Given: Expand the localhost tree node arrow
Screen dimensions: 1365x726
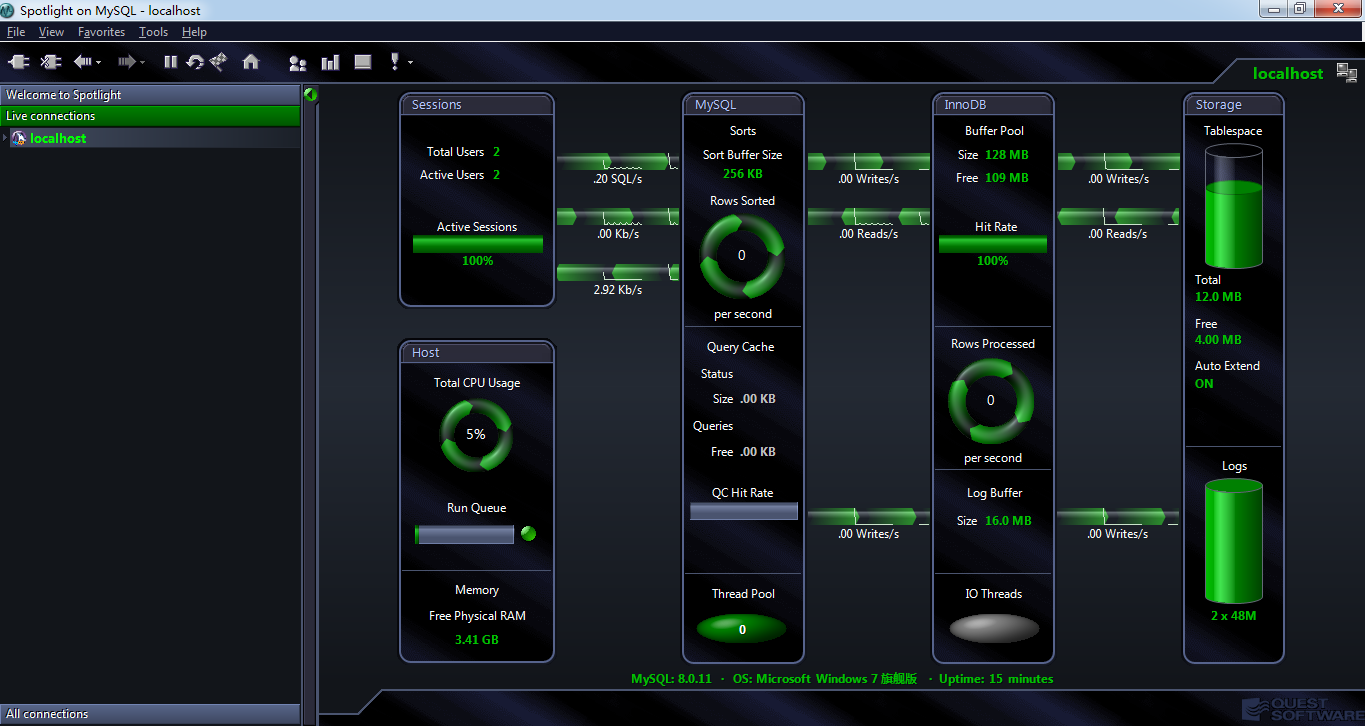Looking at the screenshot, I should coord(5,138).
